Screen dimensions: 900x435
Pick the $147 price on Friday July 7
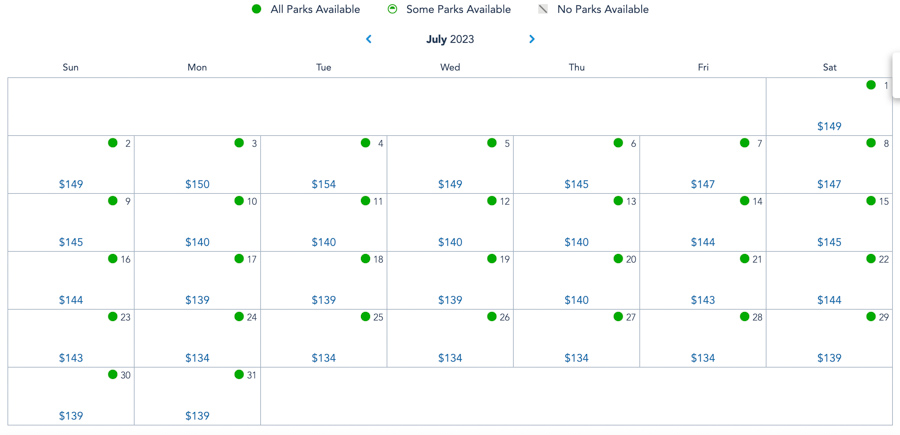click(703, 184)
